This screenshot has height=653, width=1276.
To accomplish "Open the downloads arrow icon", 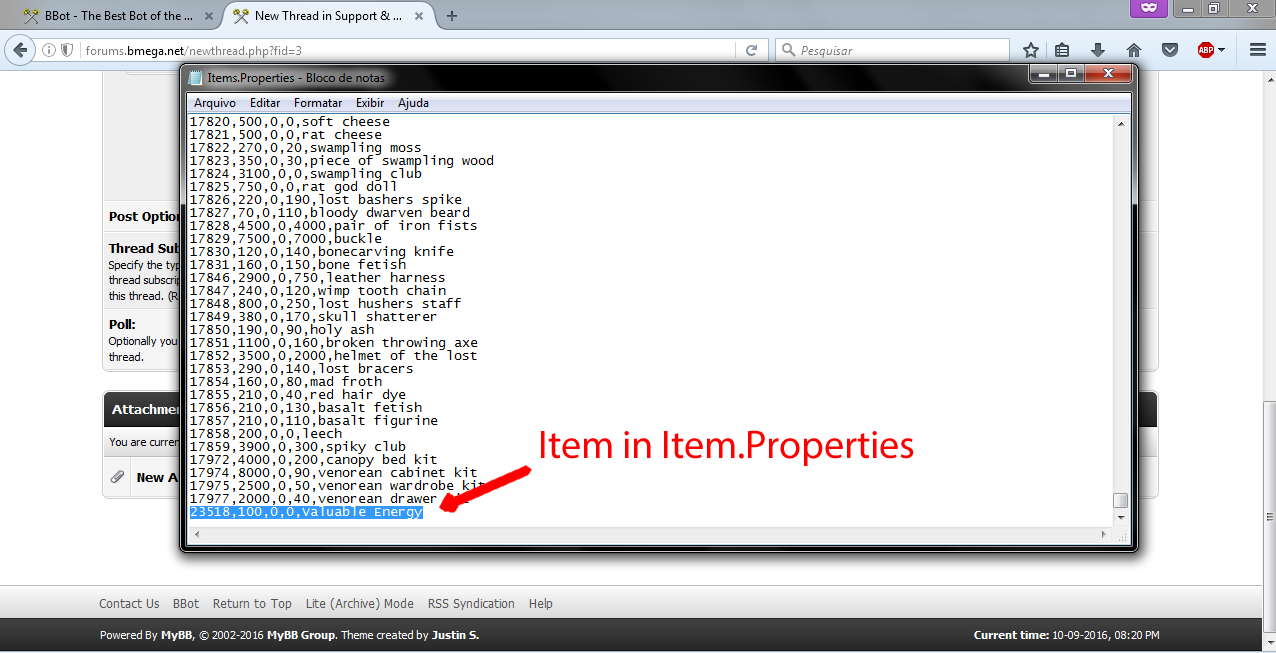I will pyautogui.click(x=1098, y=50).
